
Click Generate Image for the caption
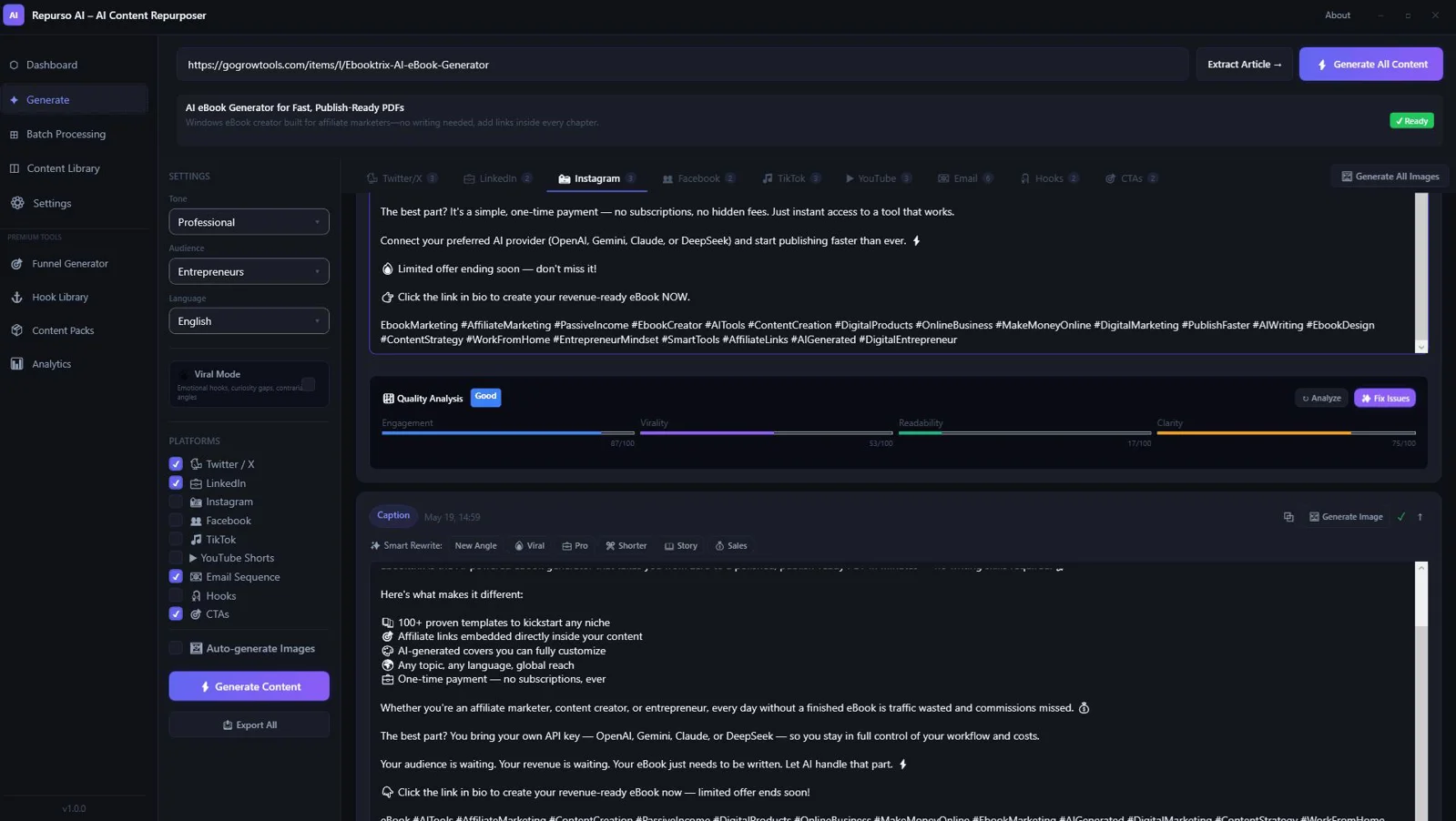click(1346, 517)
